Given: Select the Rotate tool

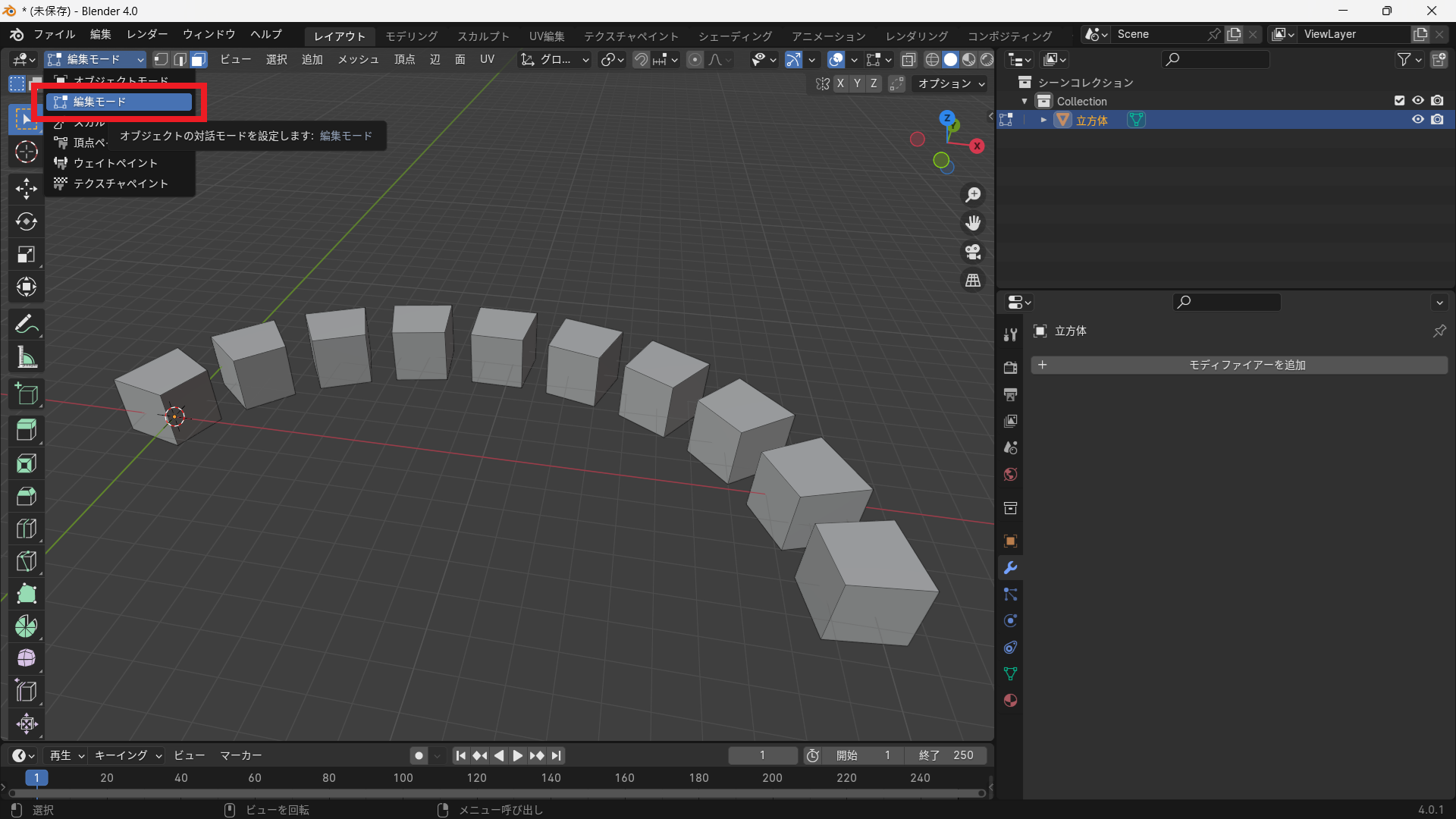Looking at the screenshot, I should click(x=27, y=221).
